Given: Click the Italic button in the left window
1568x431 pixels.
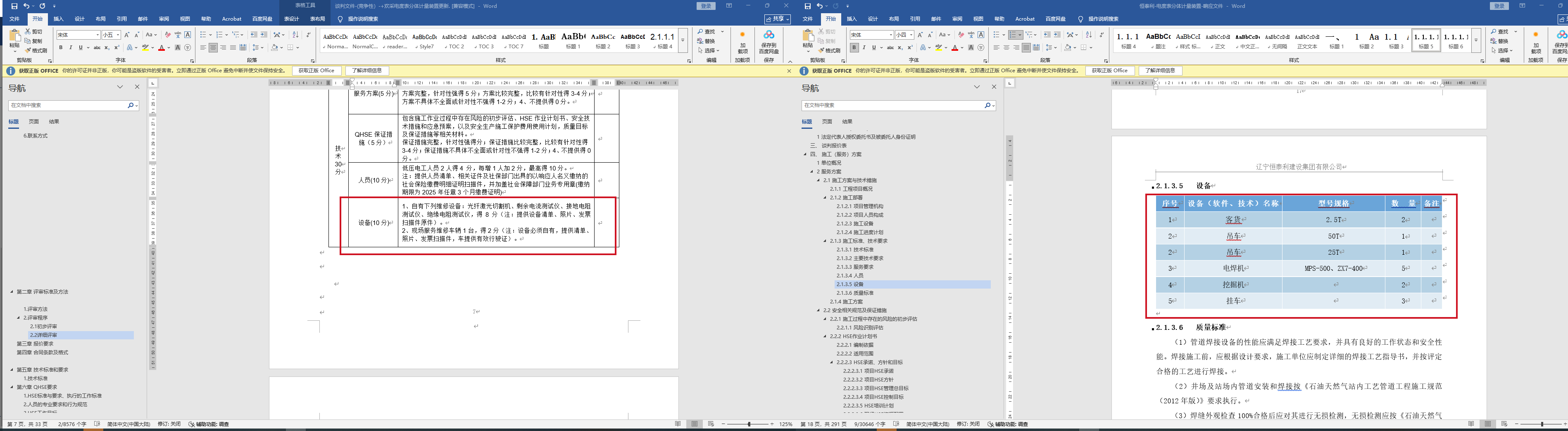Looking at the screenshot, I should (71, 47).
